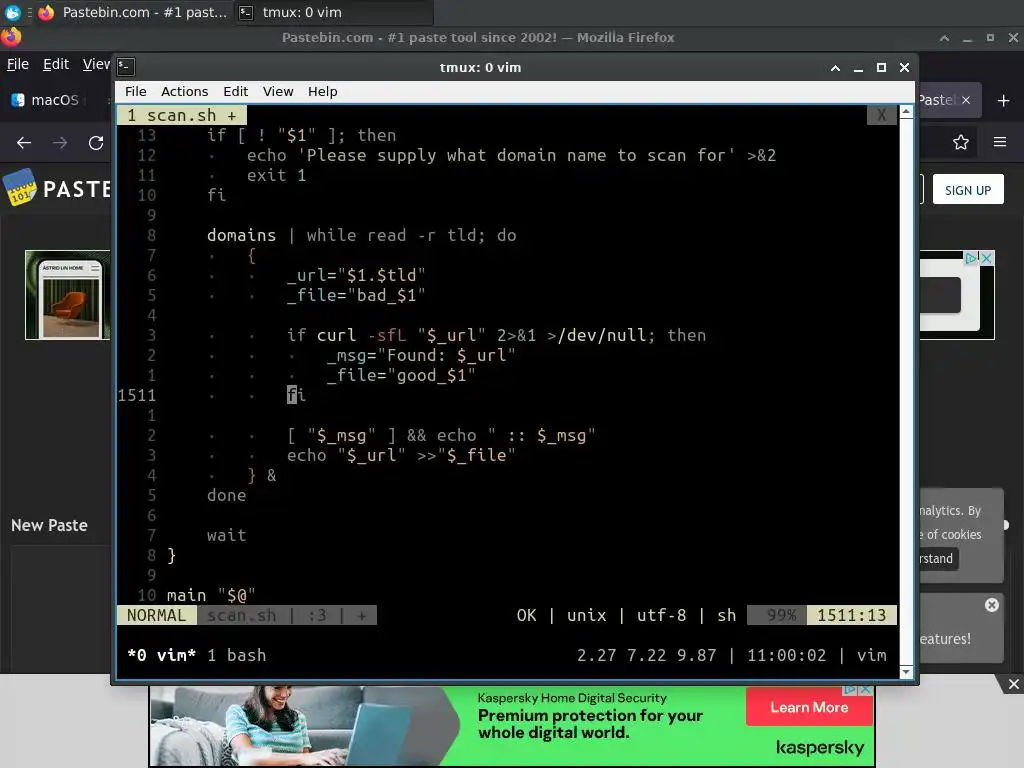Image resolution: width=1024 pixels, height=768 pixels.
Task: Click the SIGN UP button on Pastebin
Action: tap(968, 189)
